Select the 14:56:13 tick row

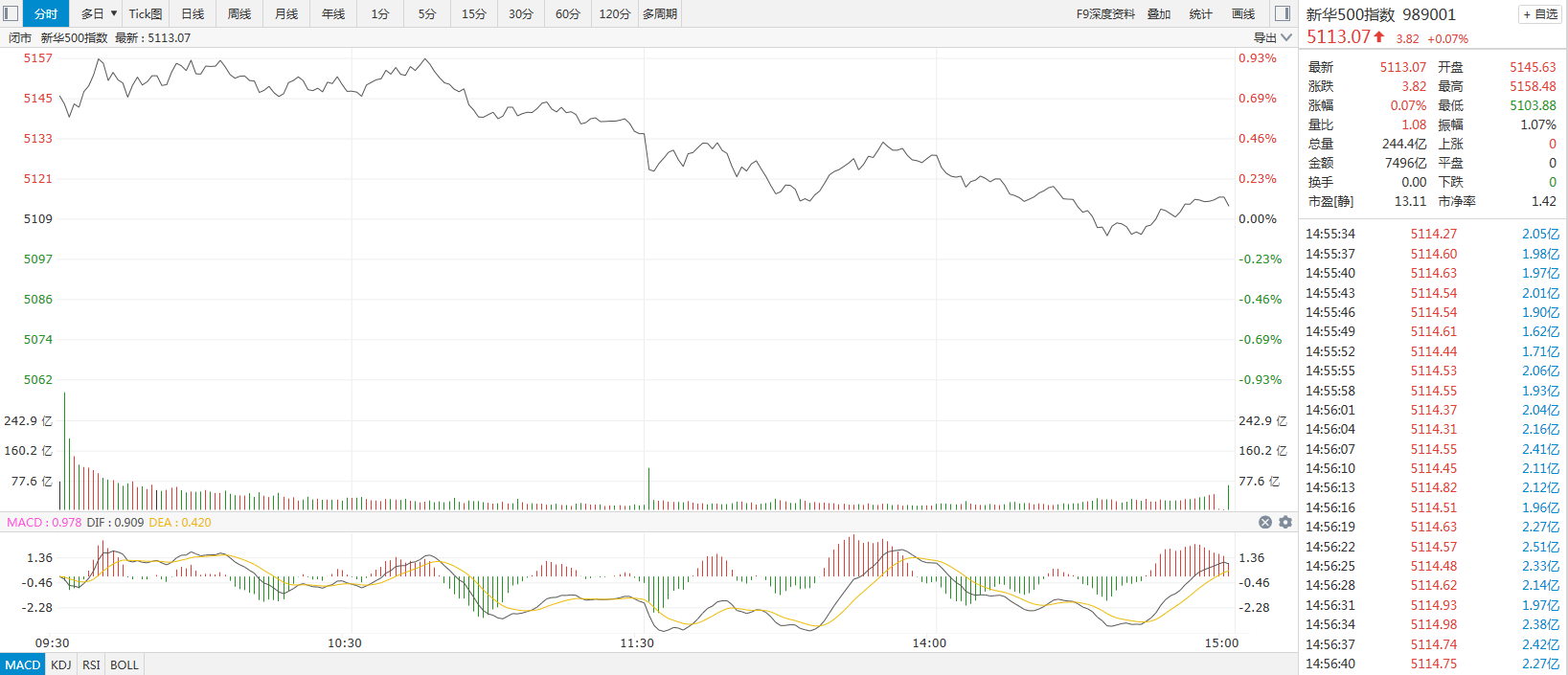(1432, 487)
